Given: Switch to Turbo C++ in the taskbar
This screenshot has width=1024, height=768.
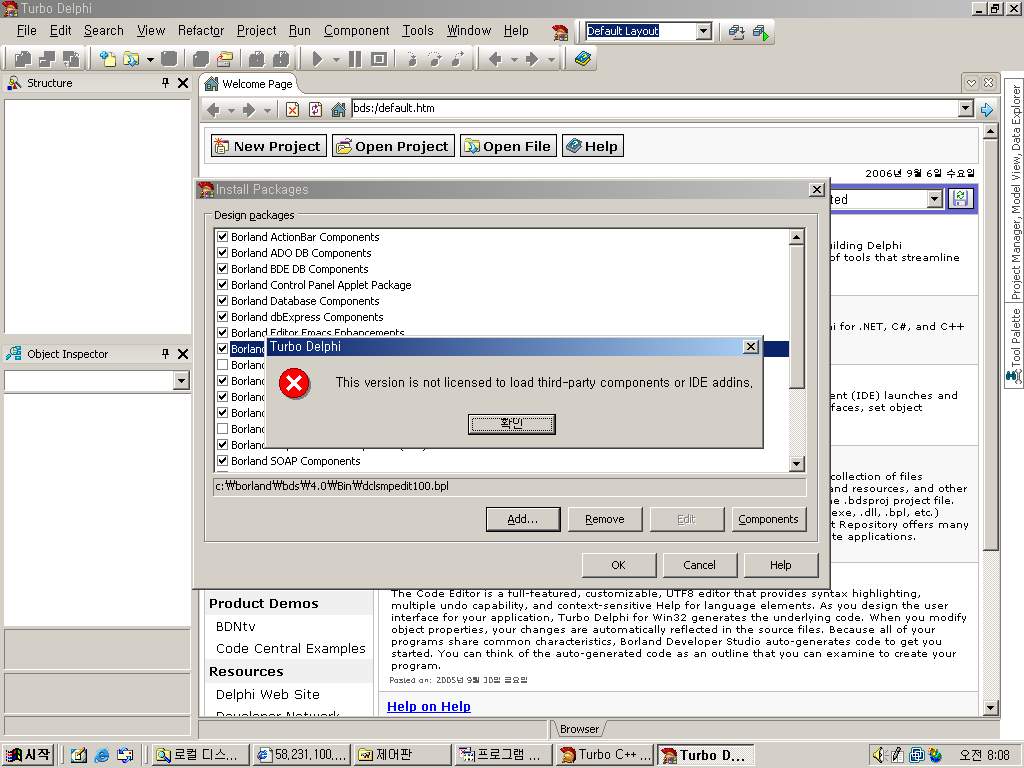Looking at the screenshot, I should click(604, 755).
